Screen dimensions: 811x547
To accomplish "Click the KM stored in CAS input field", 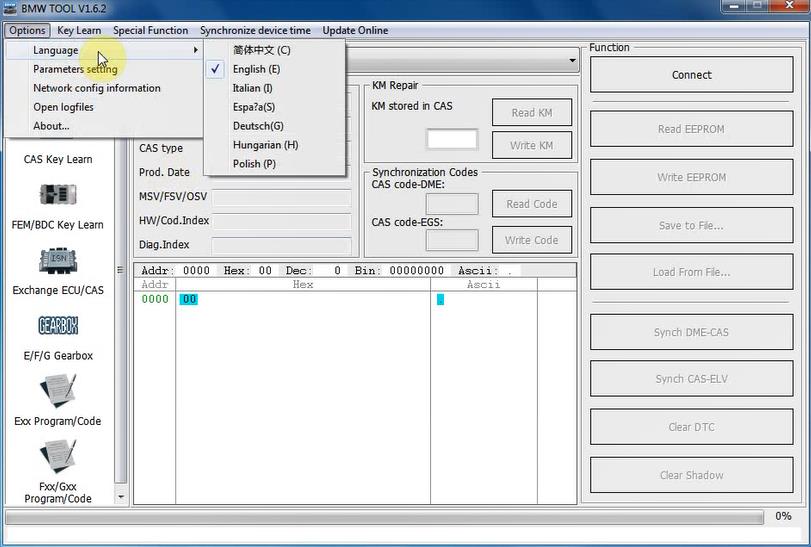I will (451, 139).
